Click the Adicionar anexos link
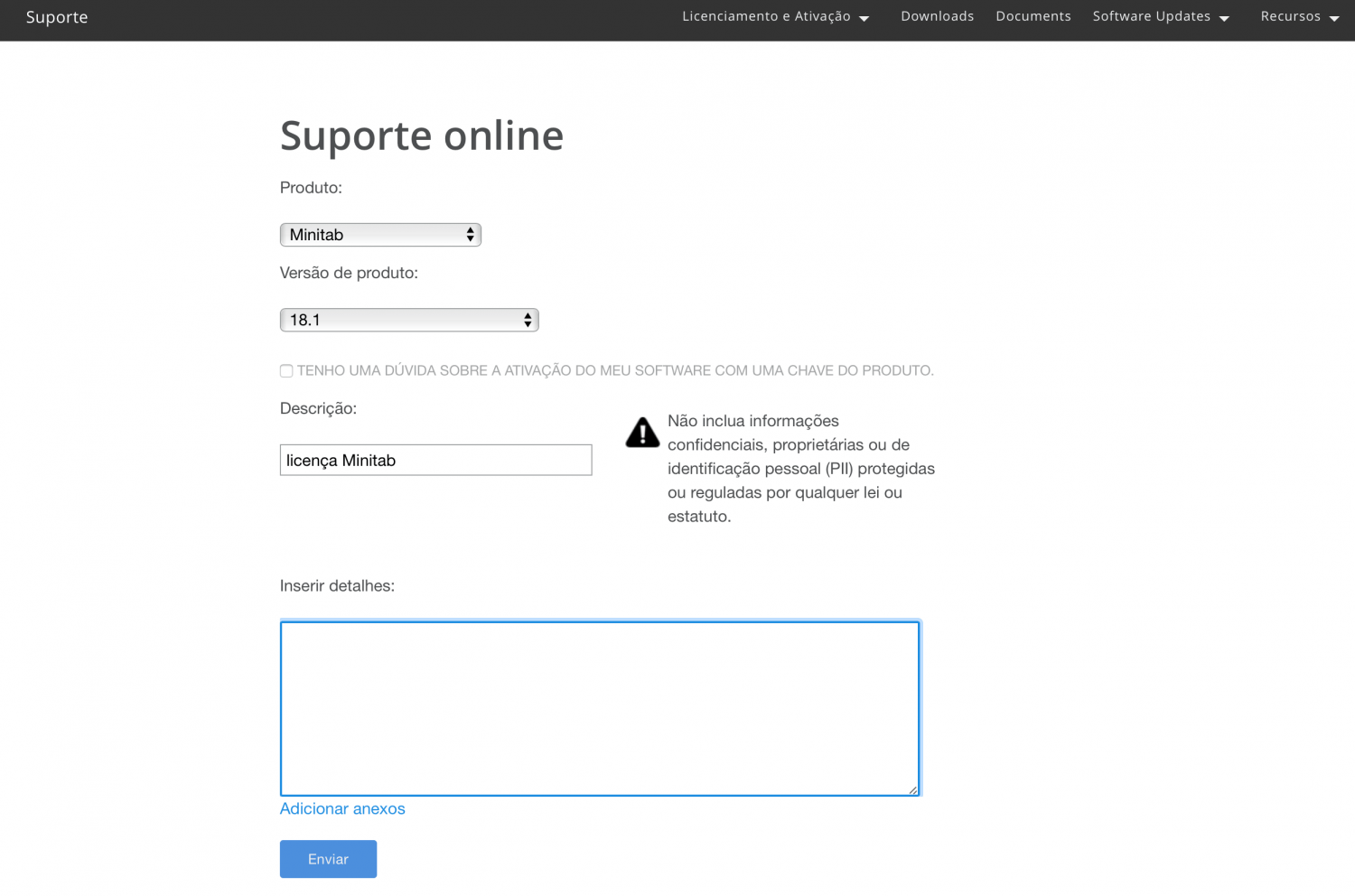This screenshot has height=896, width=1355. (x=342, y=808)
